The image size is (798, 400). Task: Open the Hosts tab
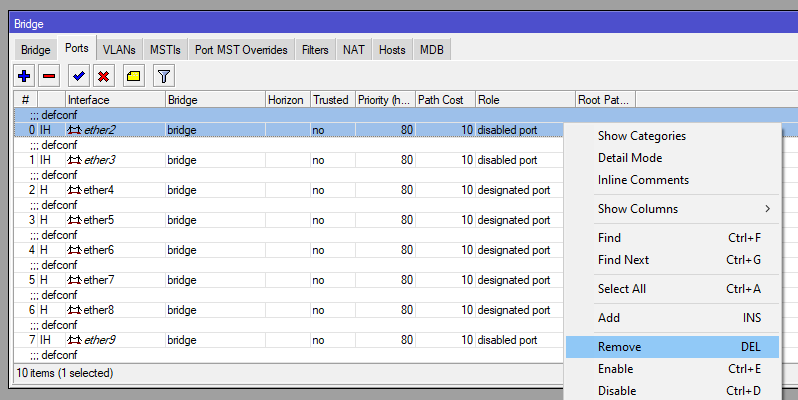(x=392, y=50)
